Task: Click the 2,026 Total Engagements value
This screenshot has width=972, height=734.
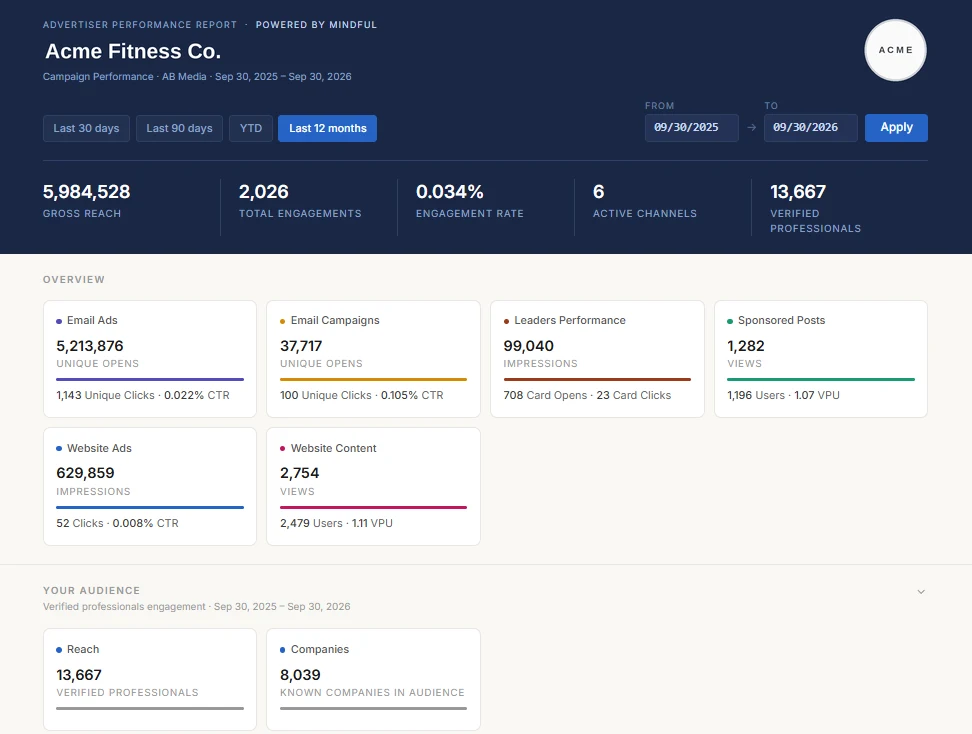Action: coord(263,192)
